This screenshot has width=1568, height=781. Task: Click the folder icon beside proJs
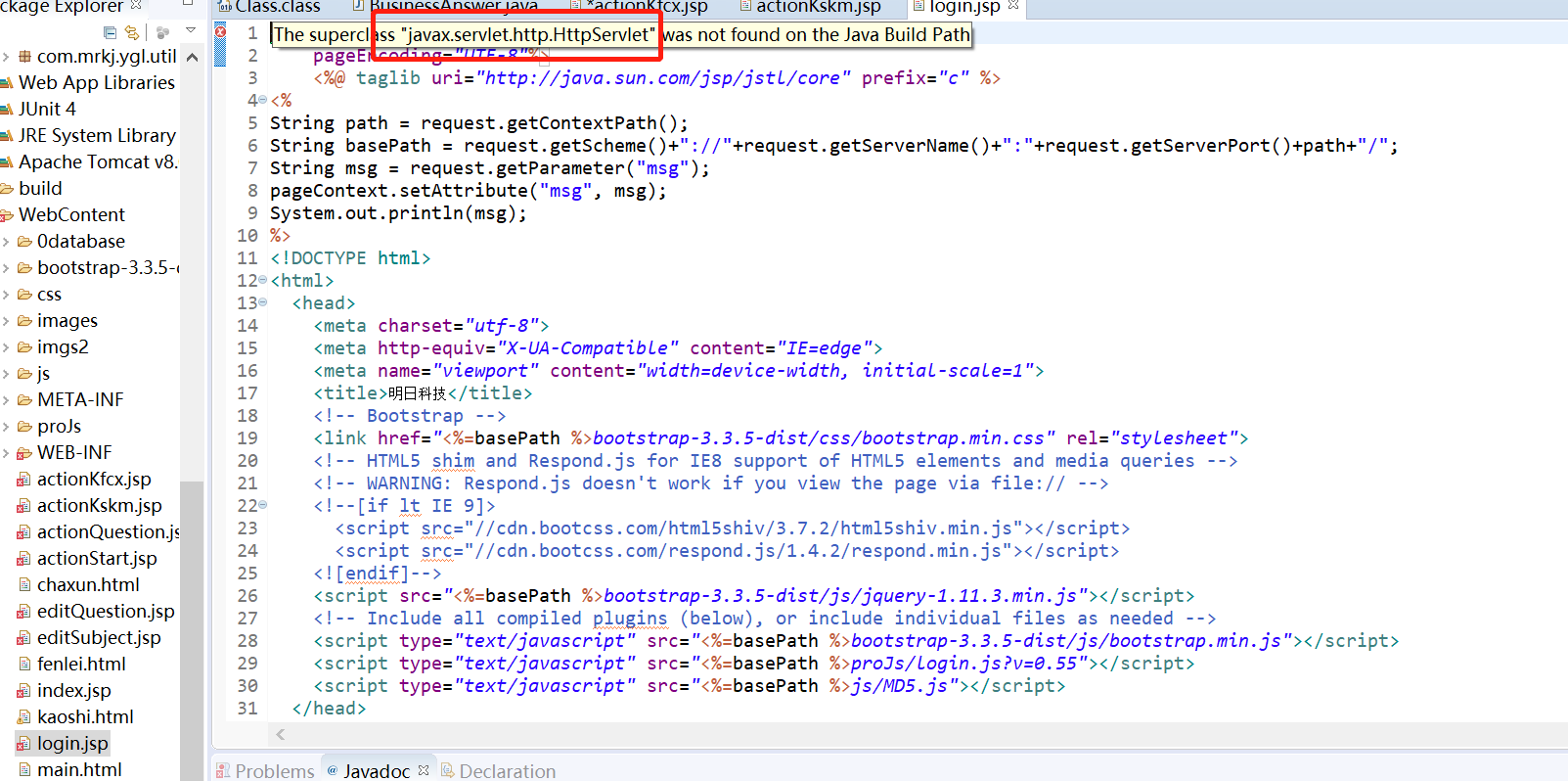click(x=25, y=426)
